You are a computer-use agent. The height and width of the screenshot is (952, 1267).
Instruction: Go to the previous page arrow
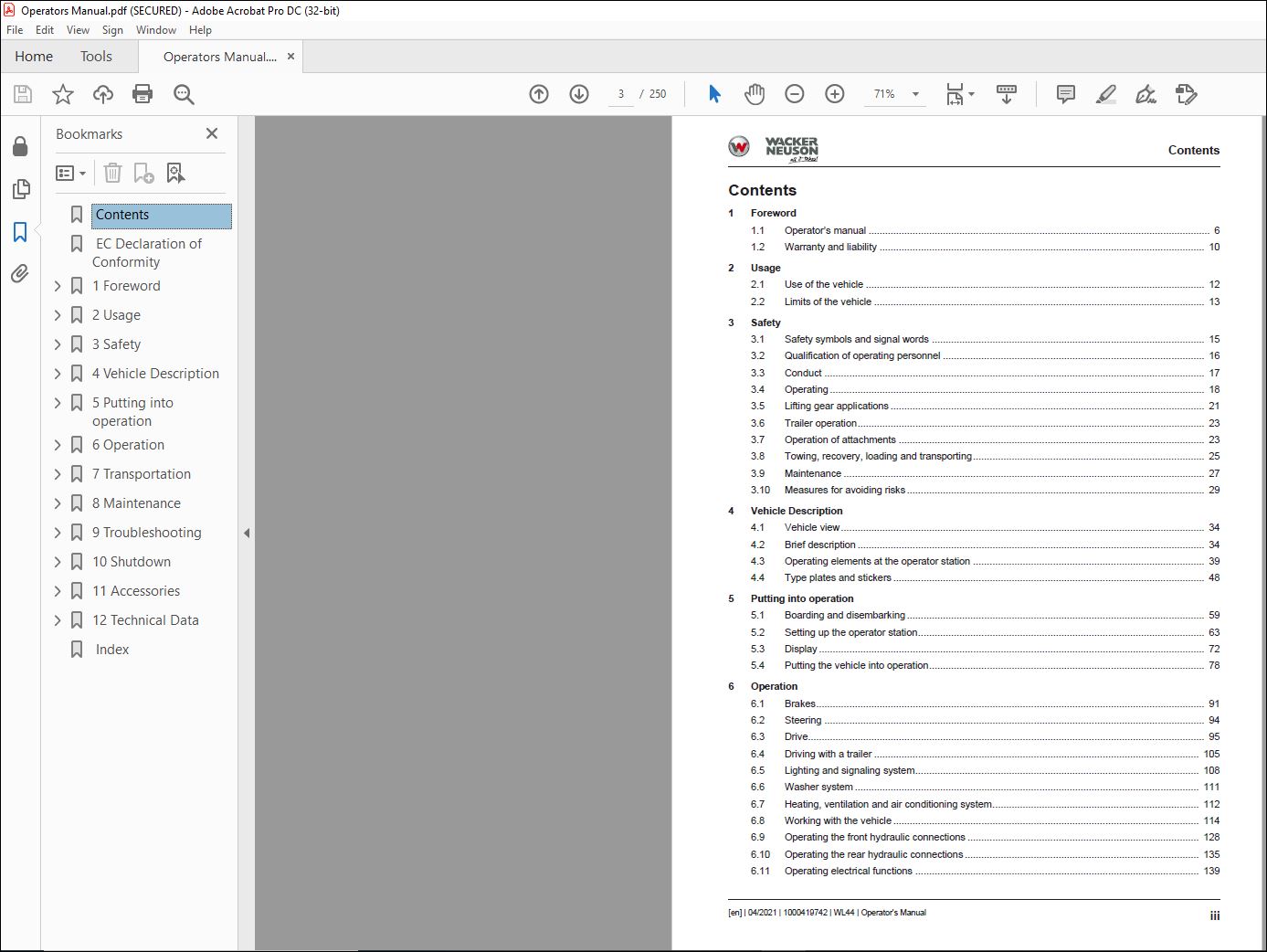tap(539, 94)
